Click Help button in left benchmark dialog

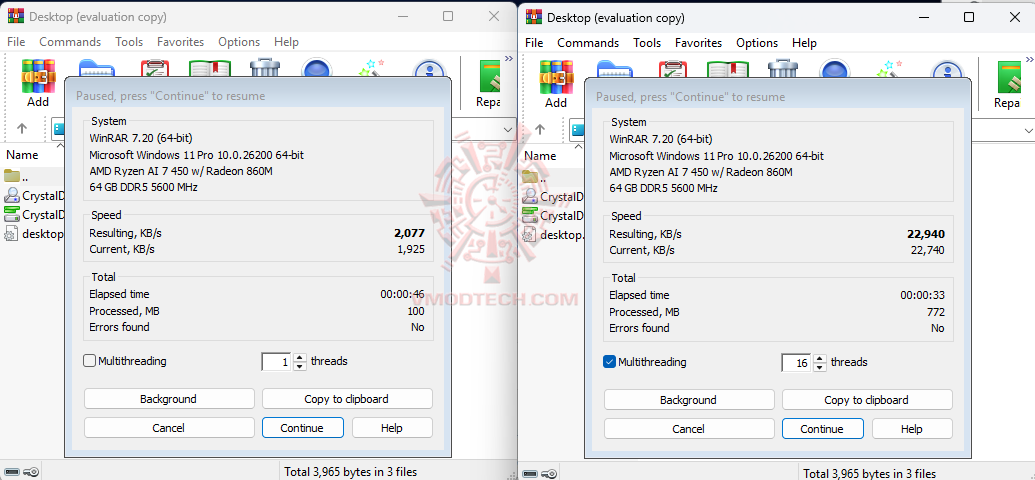(392, 428)
